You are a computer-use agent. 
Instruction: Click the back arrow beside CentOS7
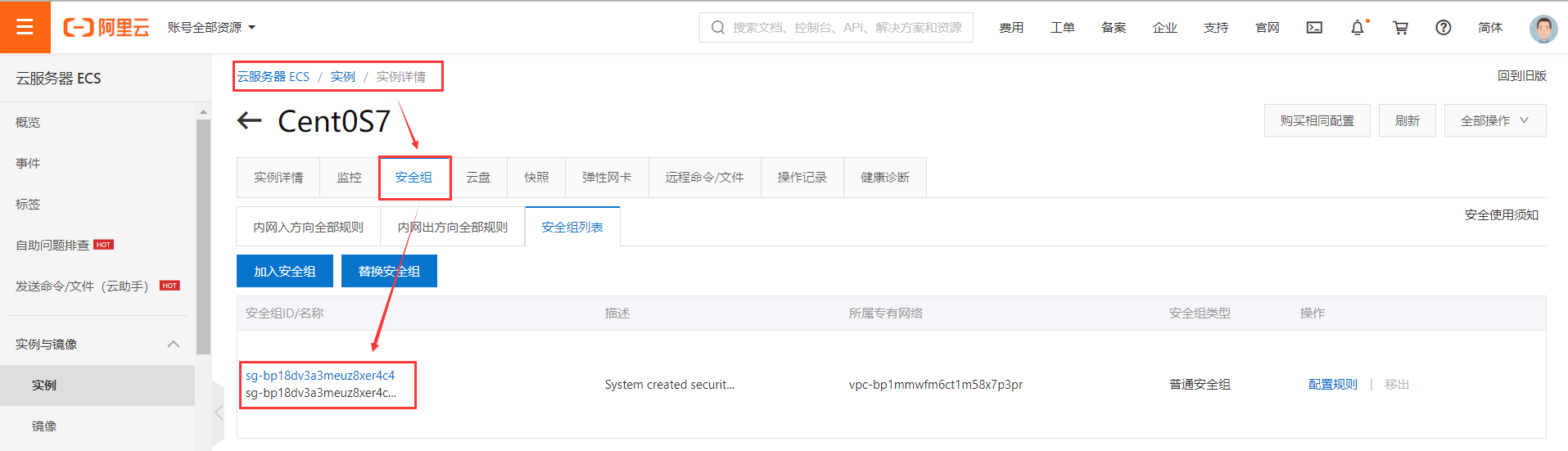tap(249, 121)
